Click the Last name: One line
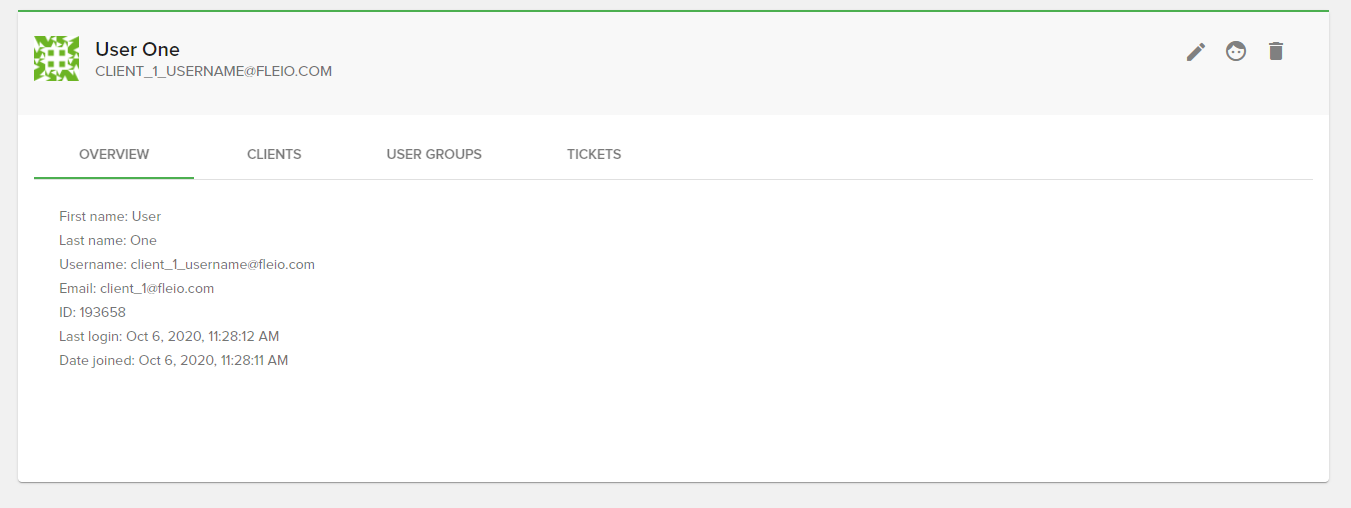Screen dimensions: 1351x508 (108, 240)
